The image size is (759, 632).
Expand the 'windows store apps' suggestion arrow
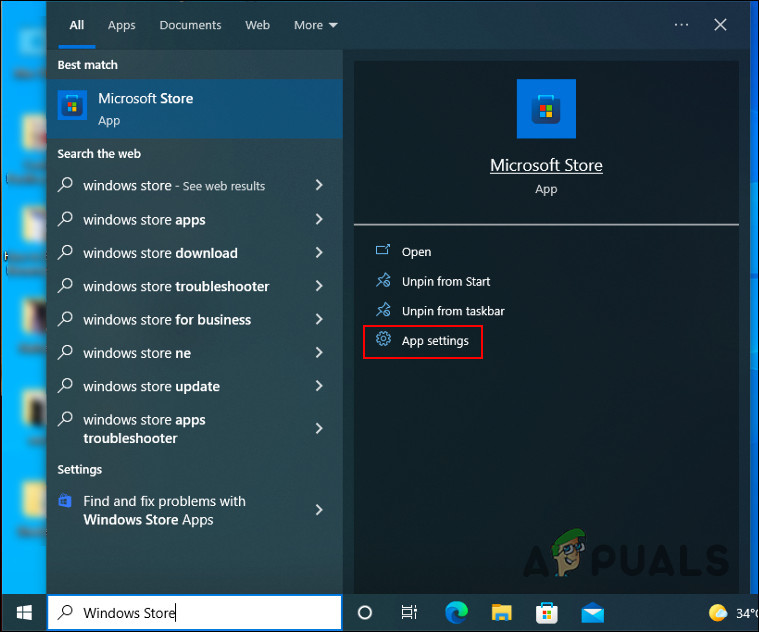tap(319, 219)
